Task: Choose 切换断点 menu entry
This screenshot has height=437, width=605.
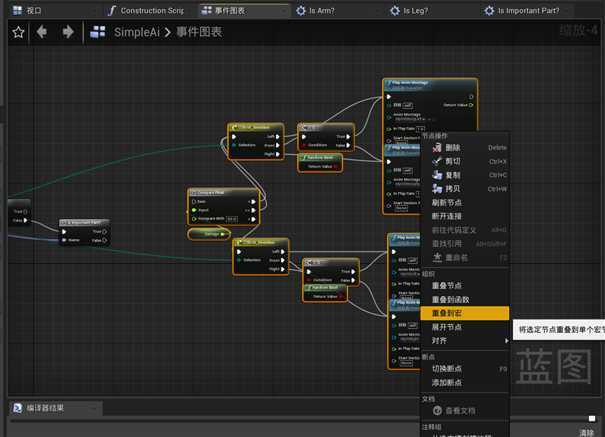Action: (x=465, y=369)
